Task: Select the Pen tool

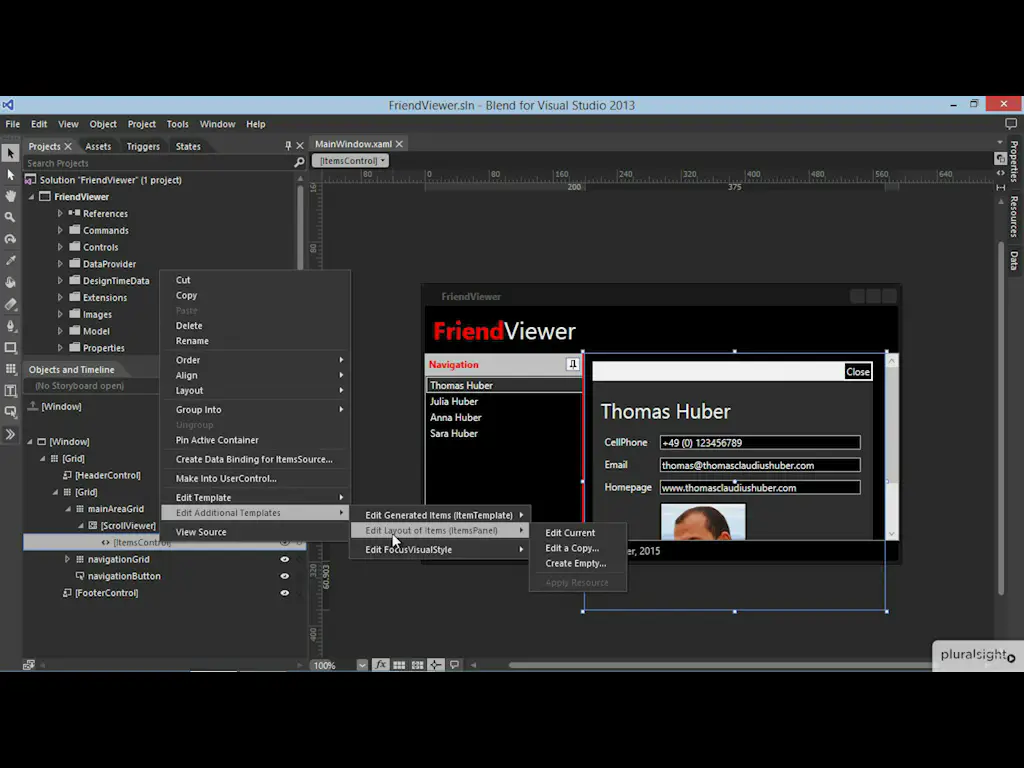Action: click(x=10, y=326)
